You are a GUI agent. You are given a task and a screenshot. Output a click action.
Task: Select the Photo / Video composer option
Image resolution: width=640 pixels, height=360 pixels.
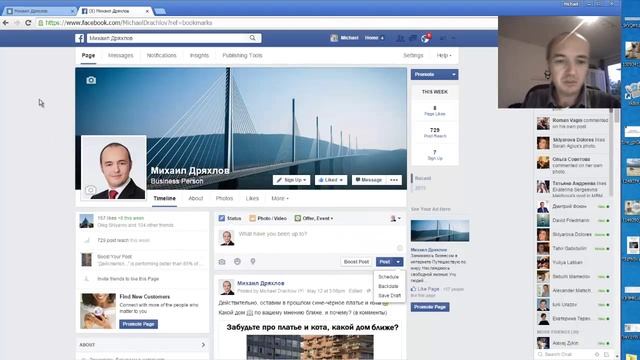(x=268, y=218)
